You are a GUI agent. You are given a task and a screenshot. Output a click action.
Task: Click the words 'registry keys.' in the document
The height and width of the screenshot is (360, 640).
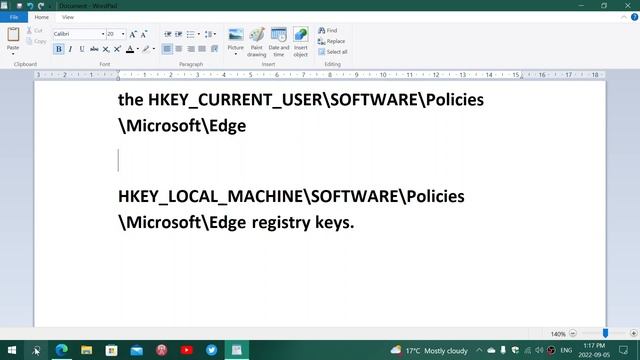[302, 222]
